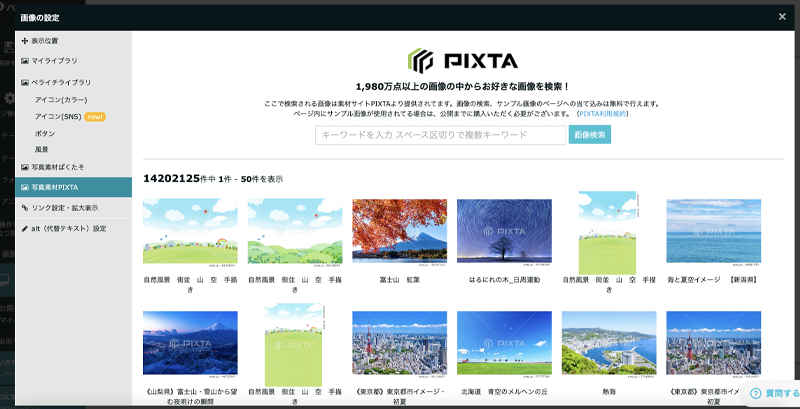
Task: Select the ペライチライブラリ section
Action: (61, 83)
